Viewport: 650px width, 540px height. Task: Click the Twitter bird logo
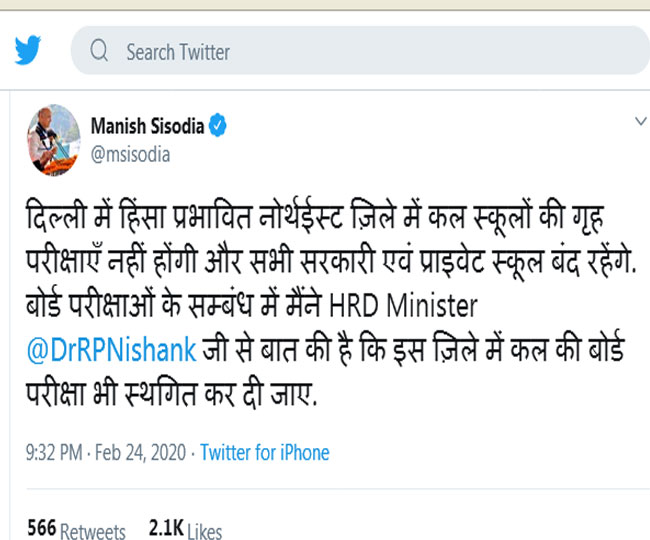coord(29,51)
